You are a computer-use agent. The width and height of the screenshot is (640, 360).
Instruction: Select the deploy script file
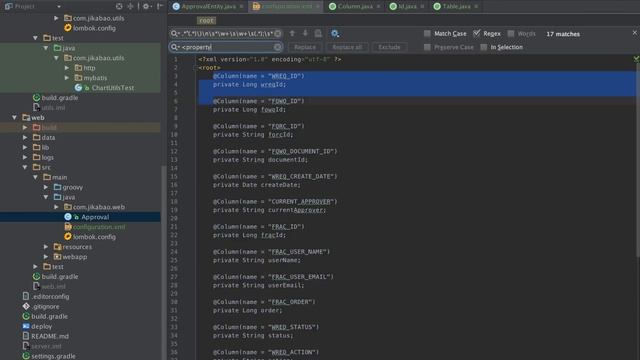click(x=37, y=327)
